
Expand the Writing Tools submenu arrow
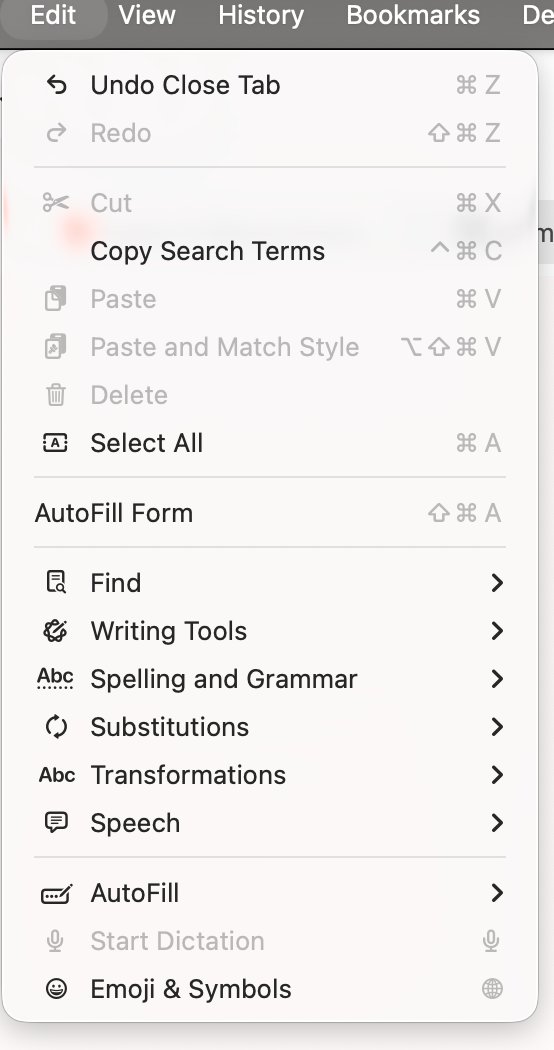pyautogui.click(x=496, y=631)
